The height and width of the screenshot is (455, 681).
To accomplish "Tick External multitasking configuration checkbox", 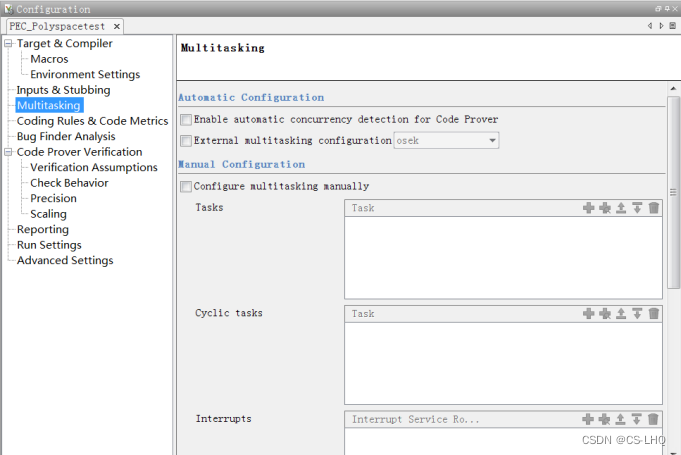I will (x=186, y=141).
